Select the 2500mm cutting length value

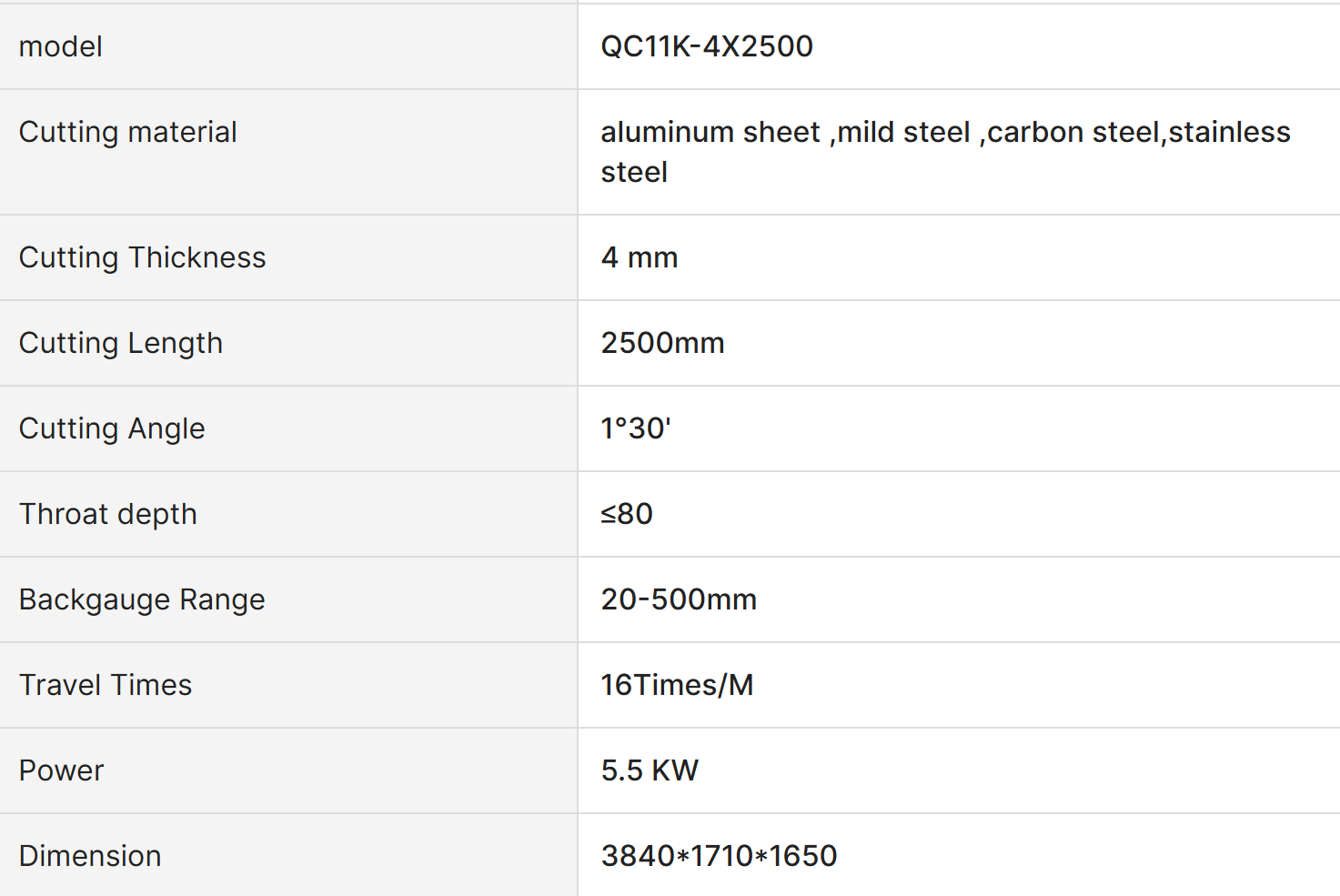663,343
